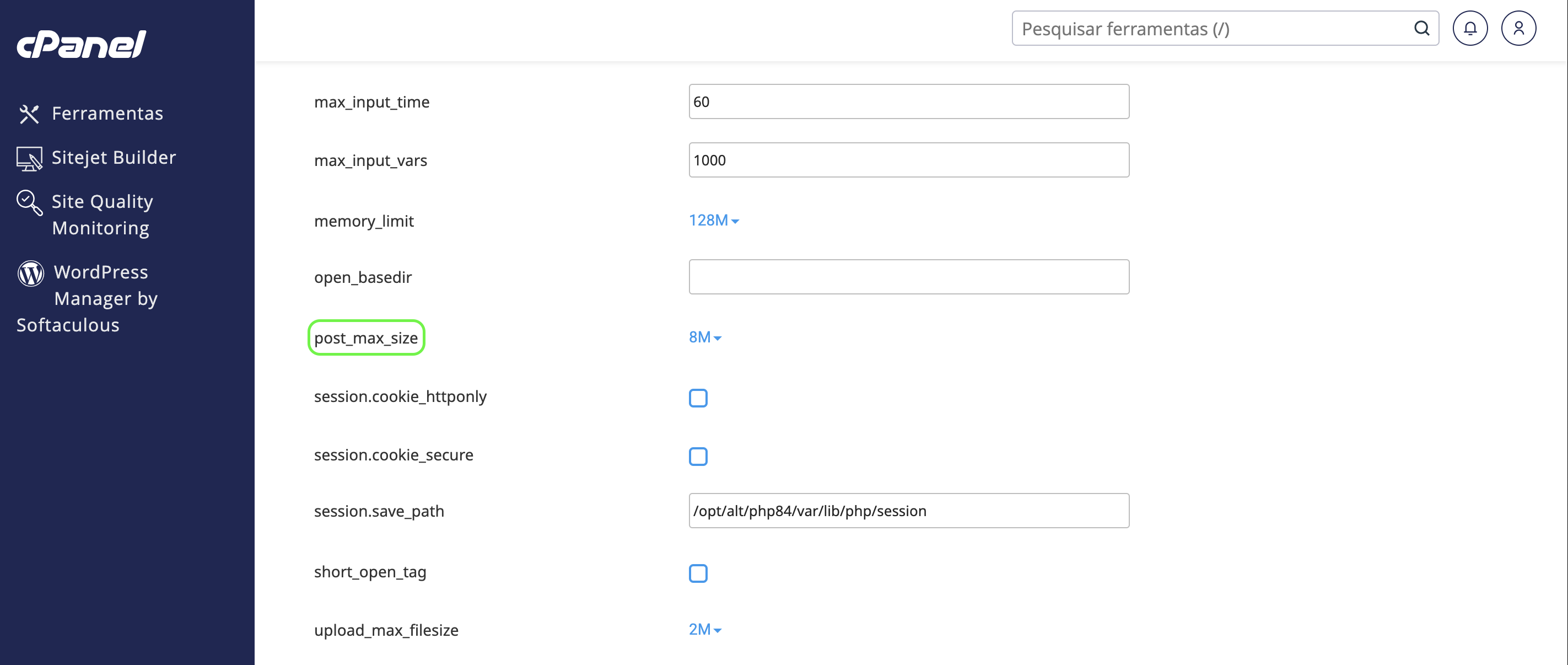Enable session.cookie_httponly checkbox
Image resolution: width=1568 pixels, height=665 pixels.
tap(698, 398)
